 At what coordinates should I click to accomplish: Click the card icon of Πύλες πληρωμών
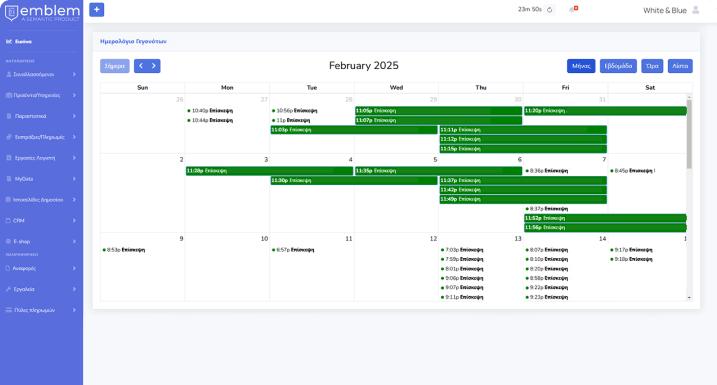pyautogui.click(x=9, y=310)
